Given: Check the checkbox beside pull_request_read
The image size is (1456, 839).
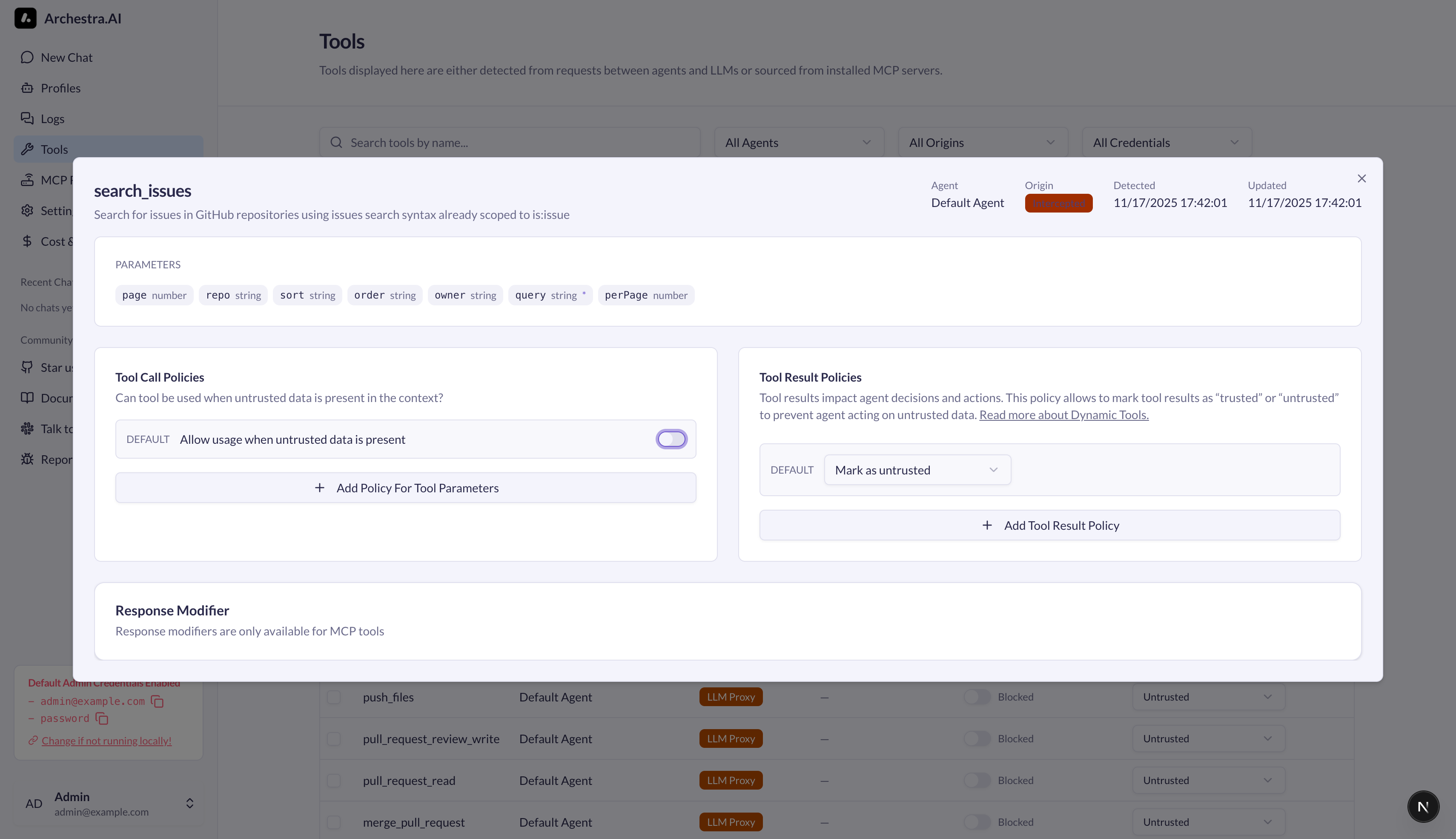Looking at the screenshot, I should click(334, 780).
